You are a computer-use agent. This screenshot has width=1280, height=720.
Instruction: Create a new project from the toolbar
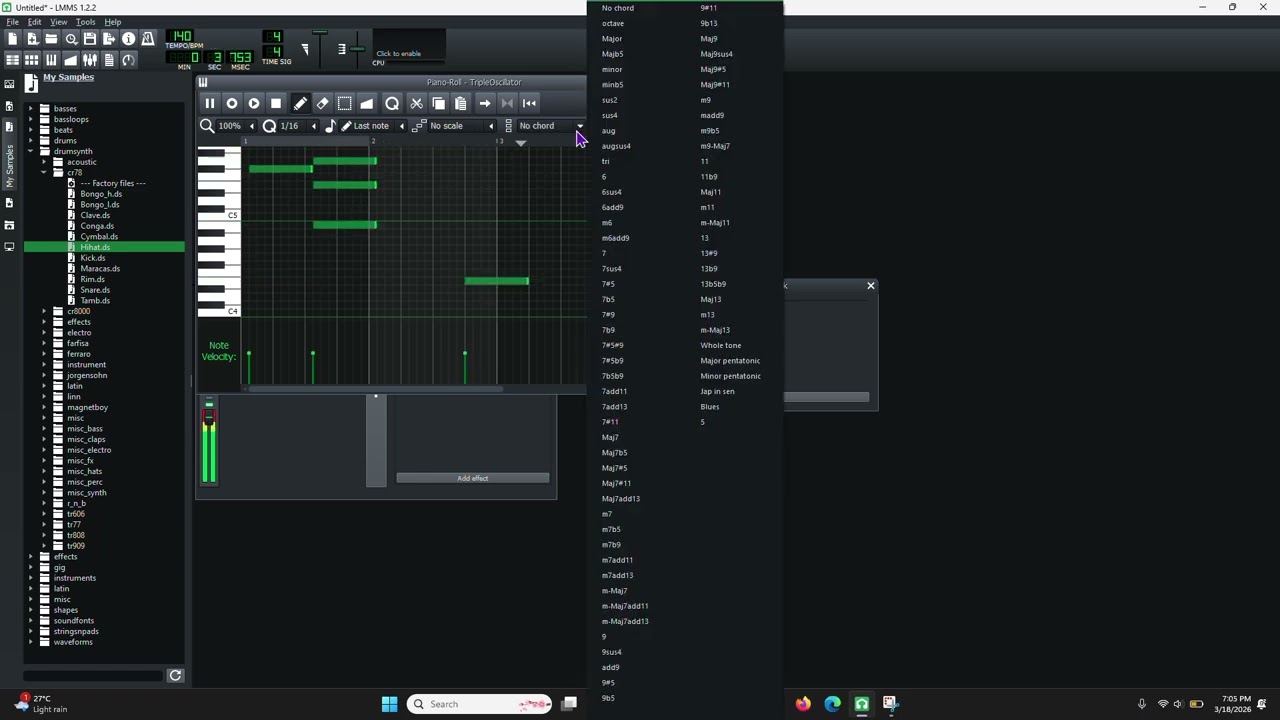tap(12, 39)
